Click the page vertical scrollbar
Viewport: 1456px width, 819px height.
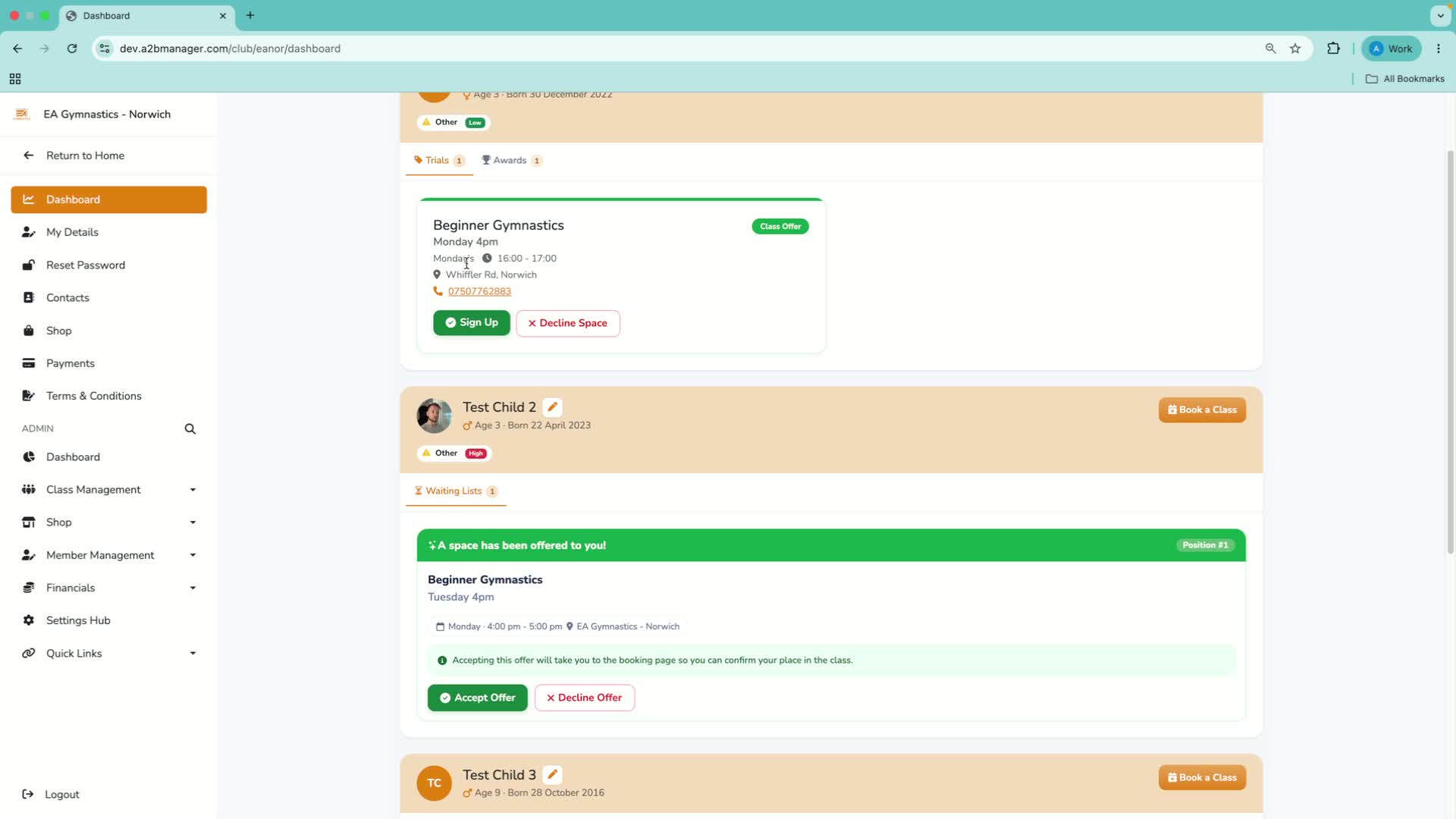point(1450,353)
